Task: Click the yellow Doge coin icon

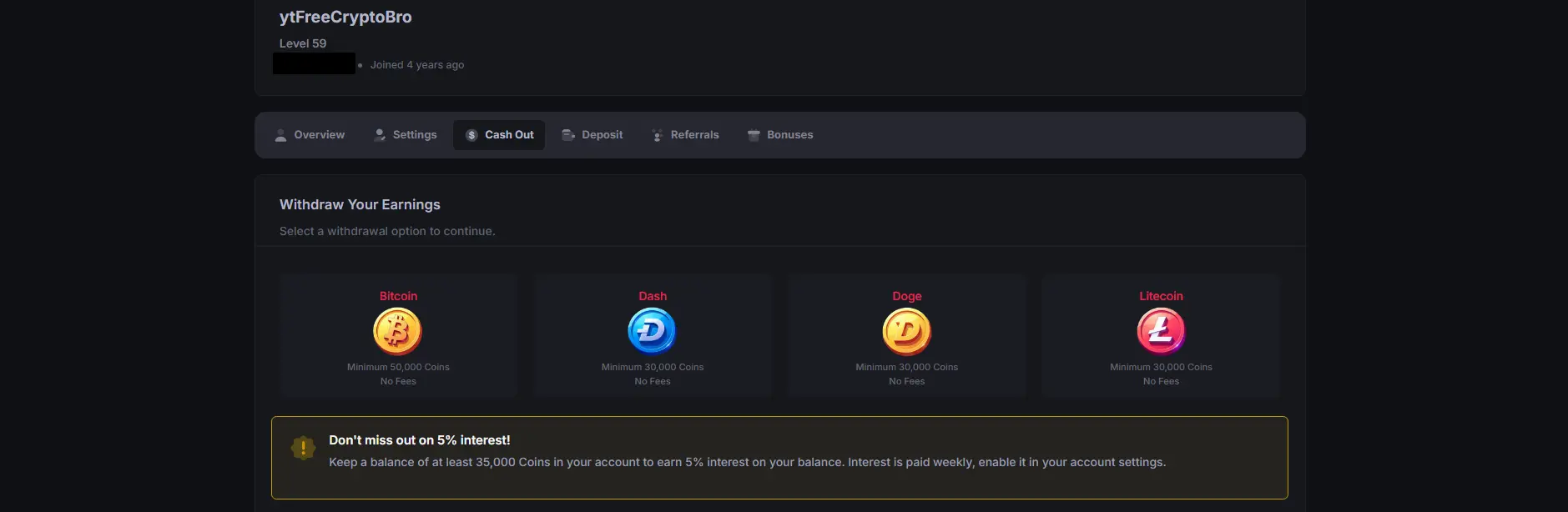Action: tap(907, 332)
